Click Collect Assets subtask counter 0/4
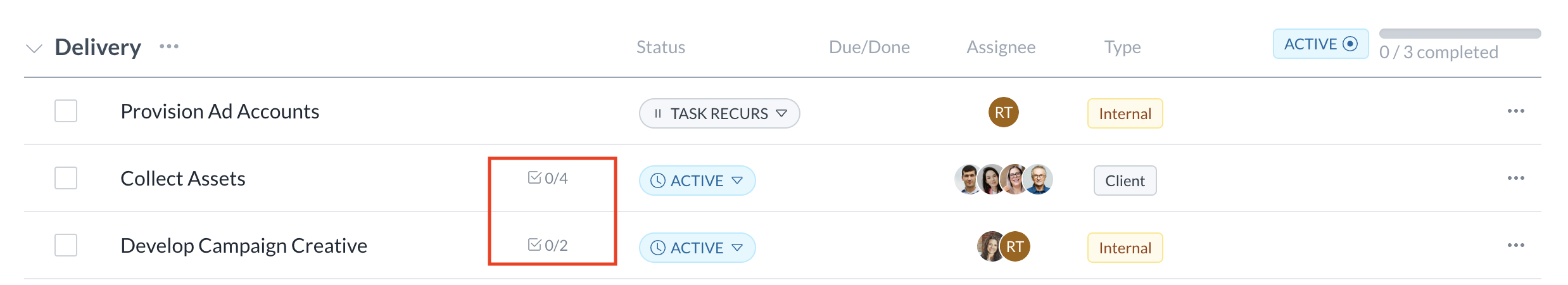This screenshot has height=285, width=1568. [x=548, y=178]
